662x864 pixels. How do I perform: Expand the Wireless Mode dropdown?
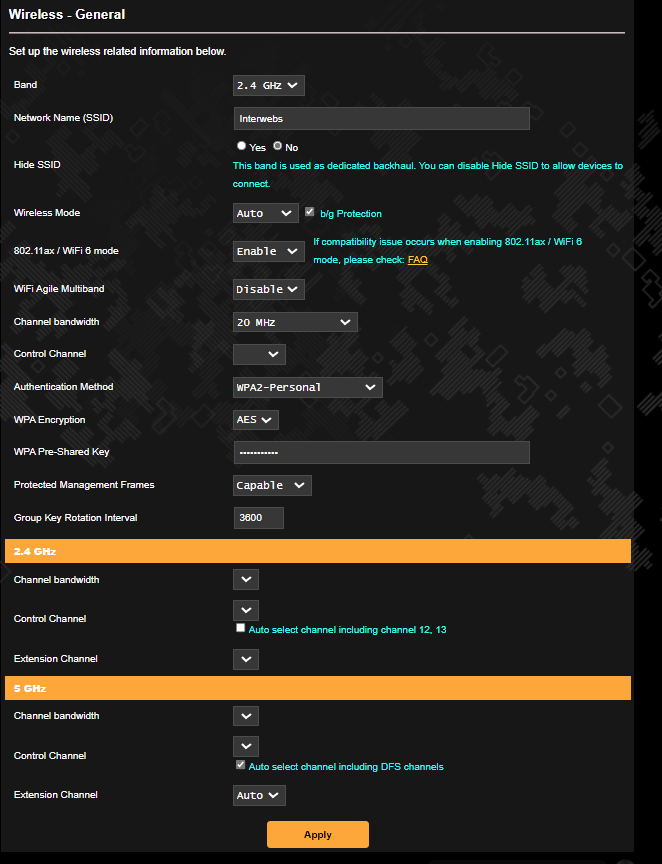coord(265,213)
